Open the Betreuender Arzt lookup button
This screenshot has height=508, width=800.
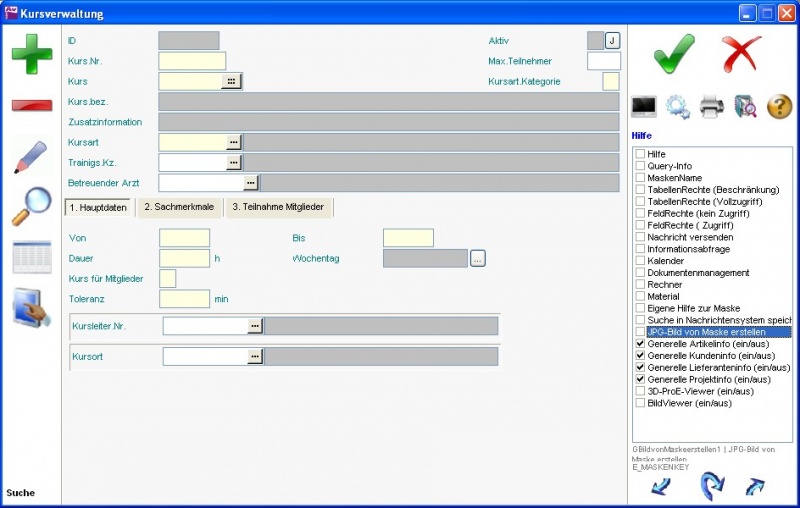click(251, 182)
